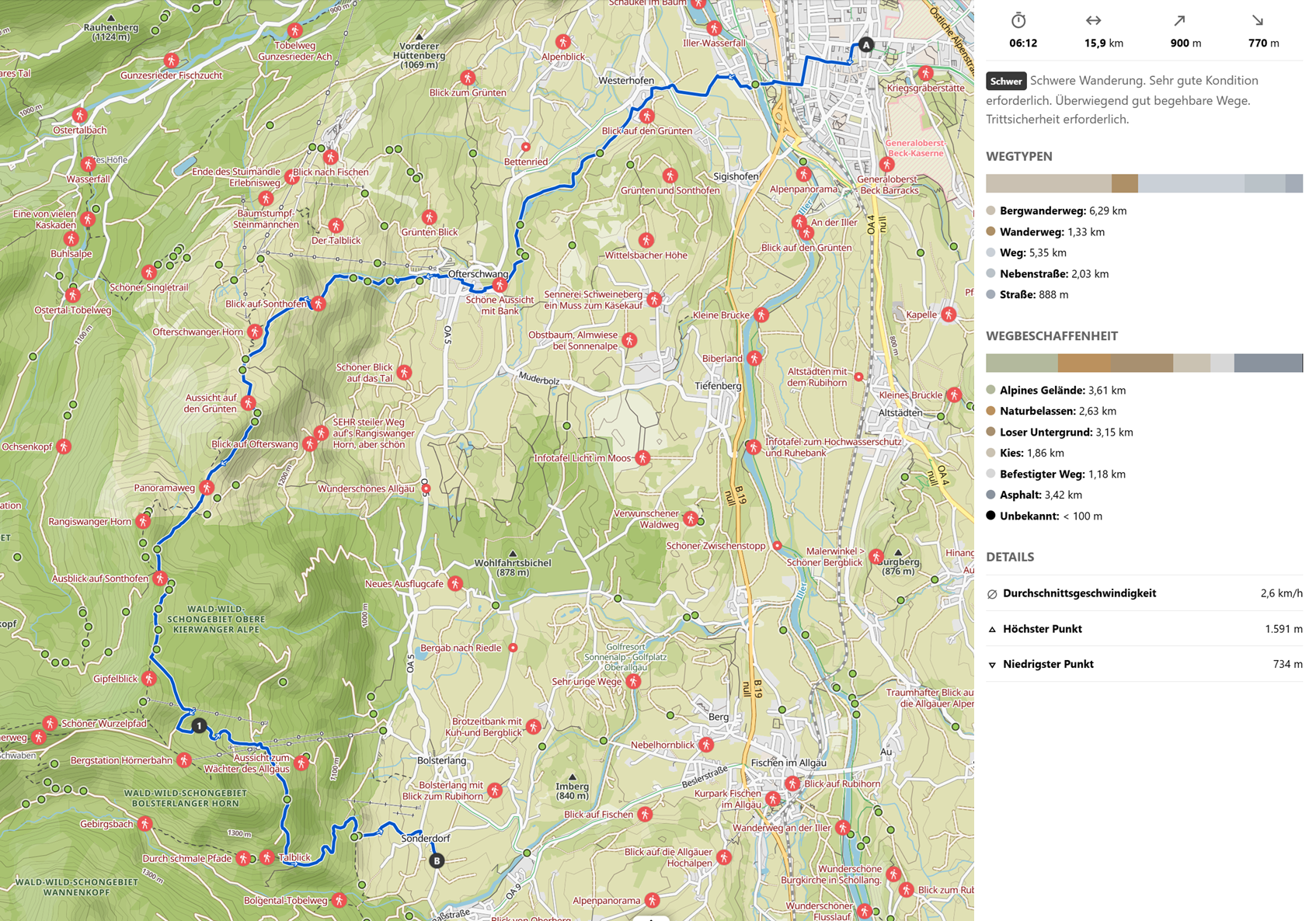Image resolution: width=1316 pixels, height=921 pixels.
Task: Select the Brotzeitbank highlight marker
Action: (x=533, y=727)
